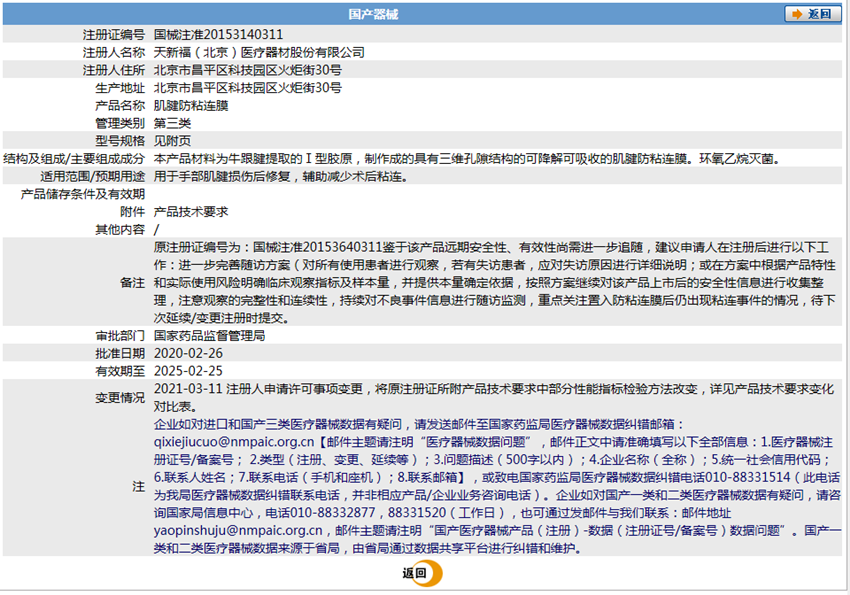Viewport: 850px width, 595px height.
Task: Click the 注册证编号 field label
Action: (114, 35)
